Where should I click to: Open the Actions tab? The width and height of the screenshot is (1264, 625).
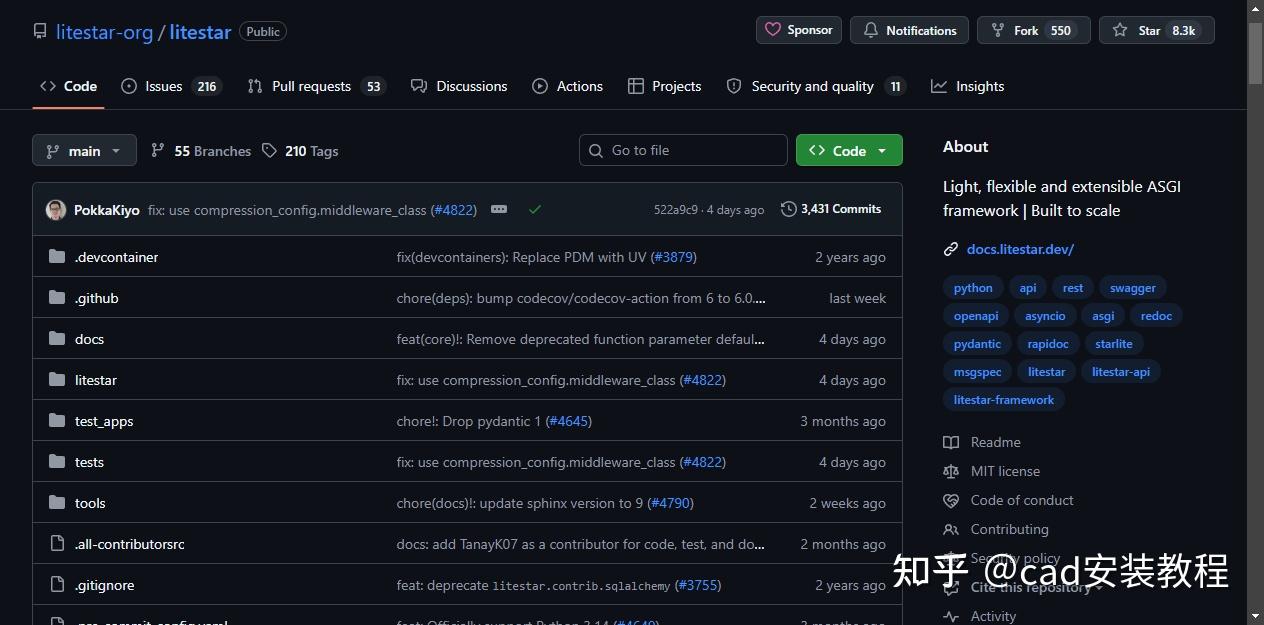568,86
